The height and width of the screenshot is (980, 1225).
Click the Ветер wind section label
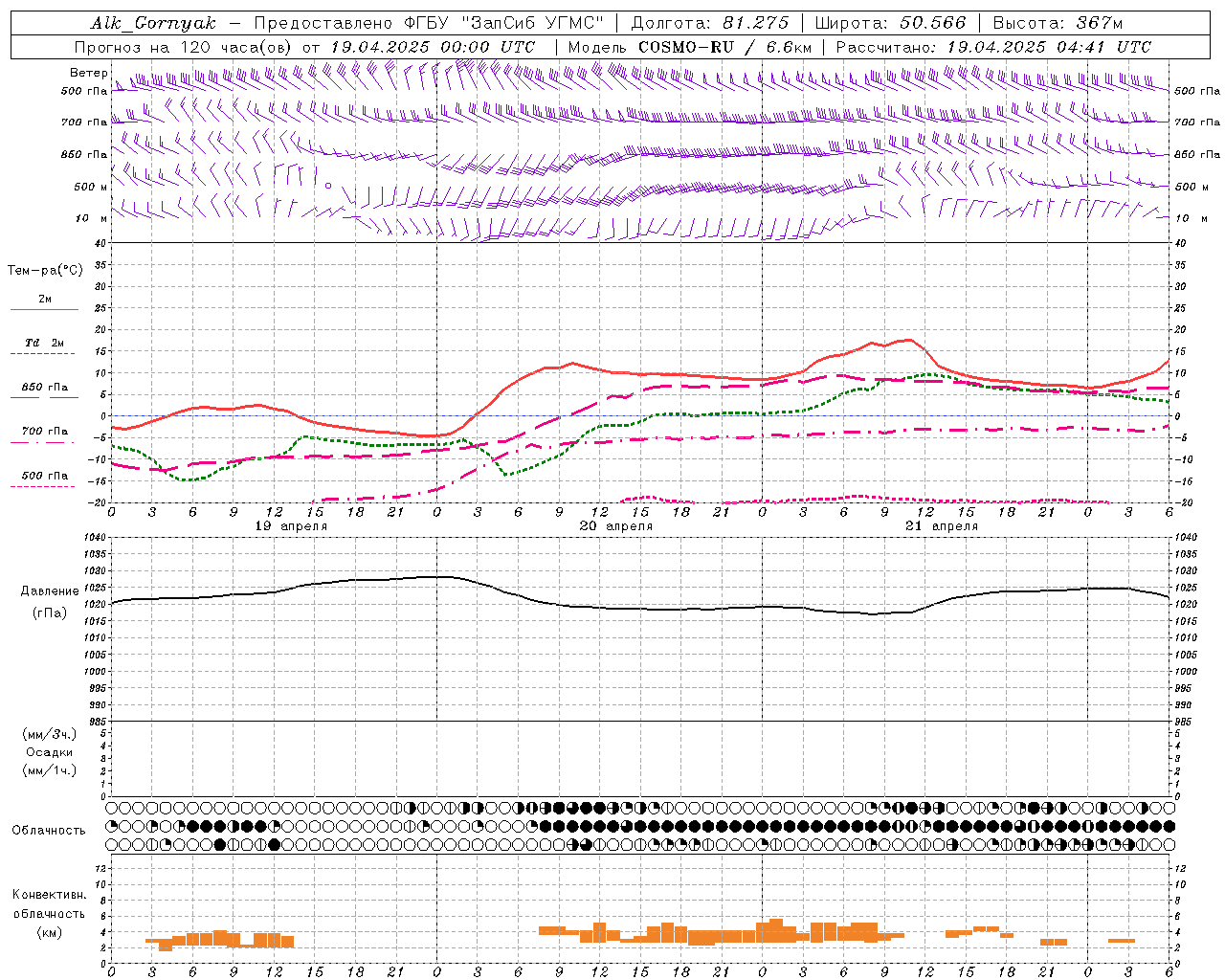click(88, 73)
